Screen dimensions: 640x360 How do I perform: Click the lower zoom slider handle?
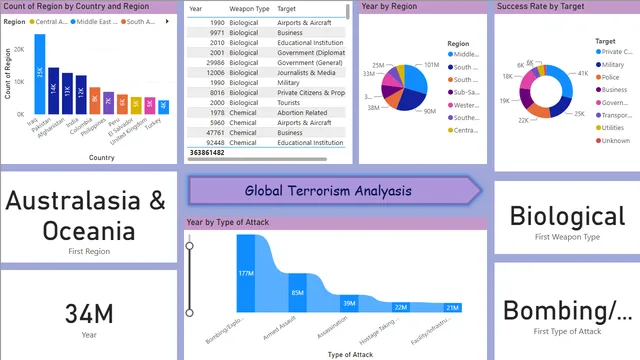[x=189, y=313]
